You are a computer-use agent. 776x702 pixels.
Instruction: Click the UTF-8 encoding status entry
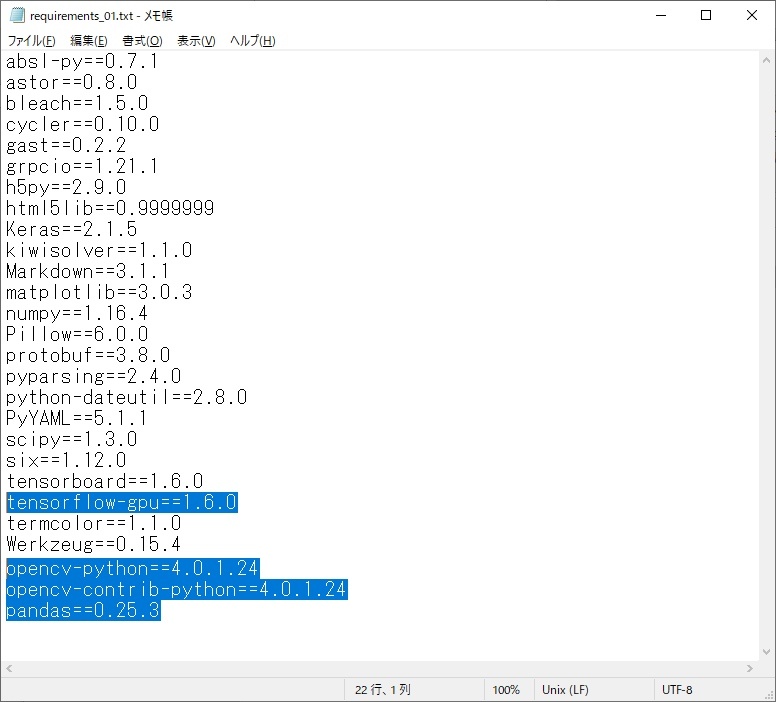[x=677, y=690]
